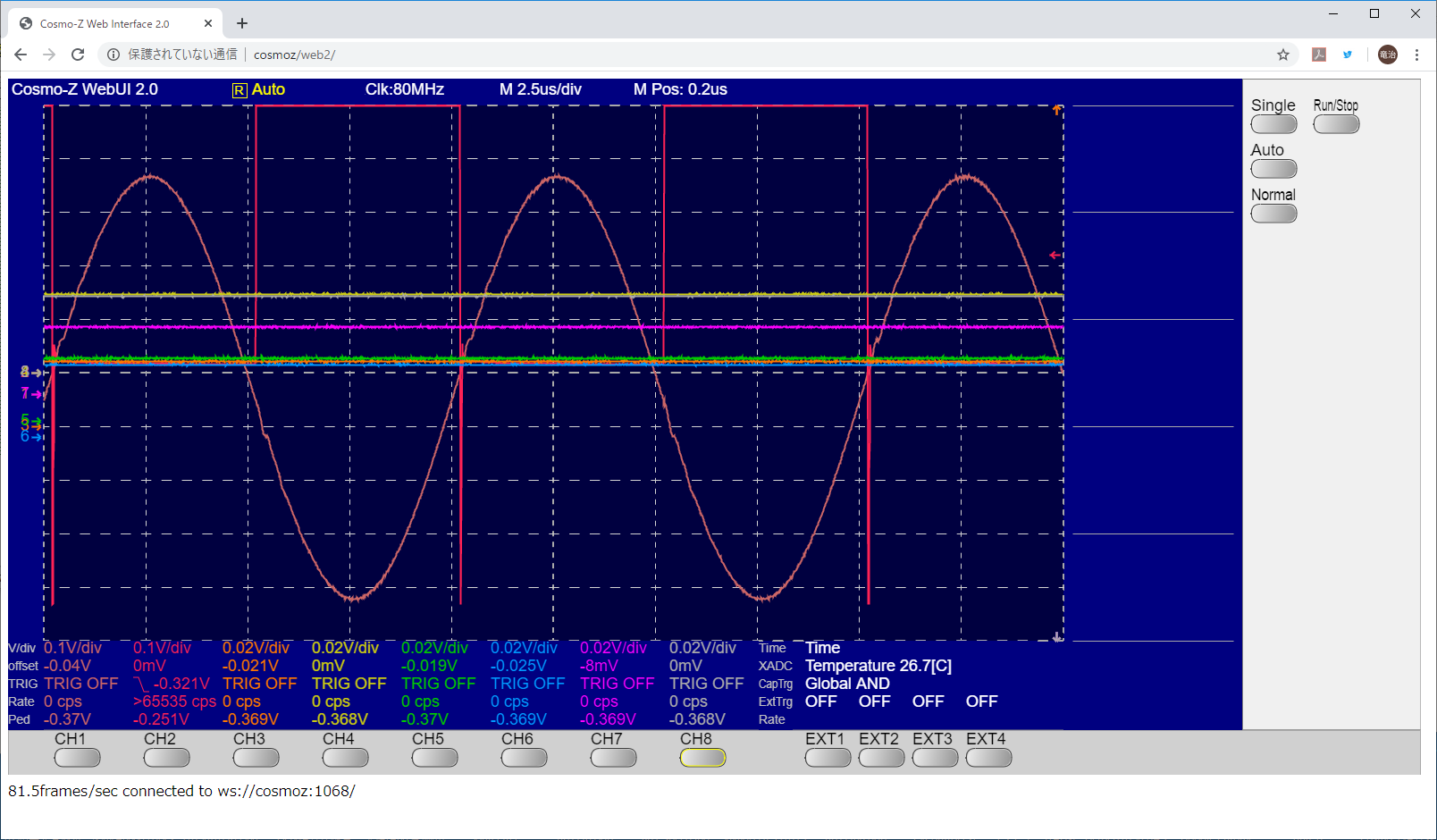The width and height of the screenshot is (1437, 840).
Task: Click the R Auto status indicator
Action: click(258, 89)
